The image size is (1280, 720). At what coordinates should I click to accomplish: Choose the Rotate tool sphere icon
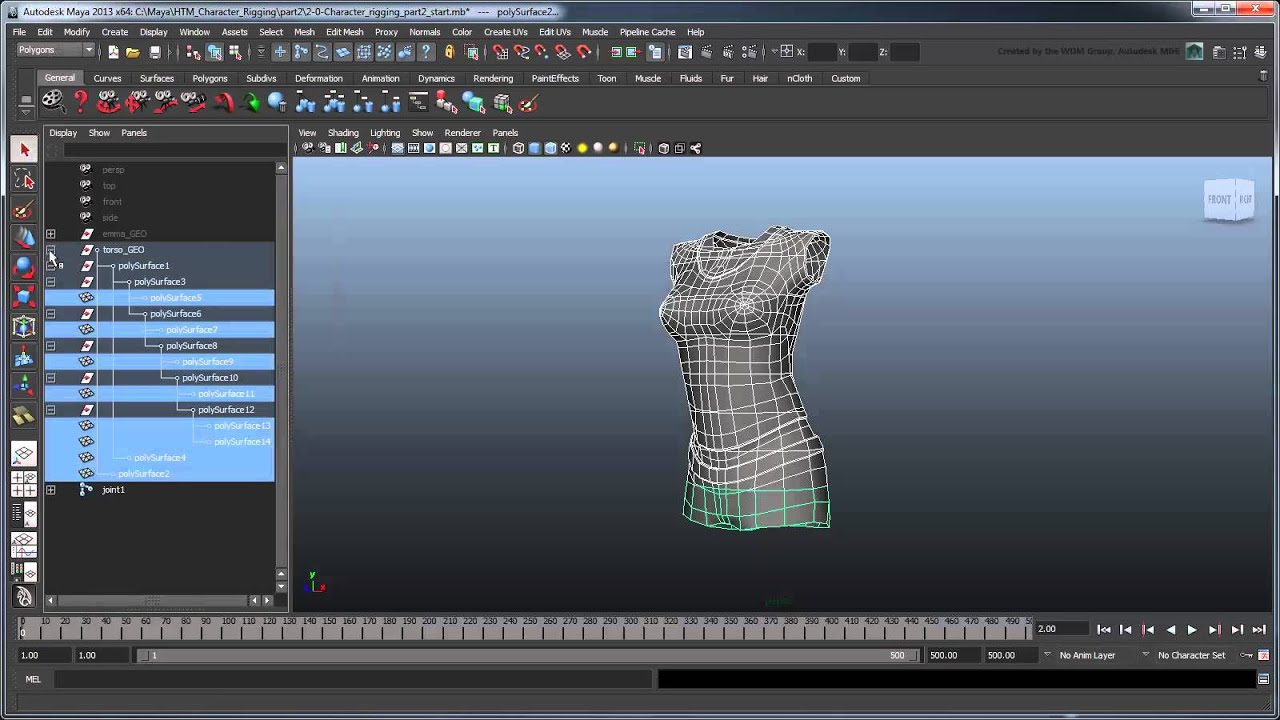tap(24, 267)
